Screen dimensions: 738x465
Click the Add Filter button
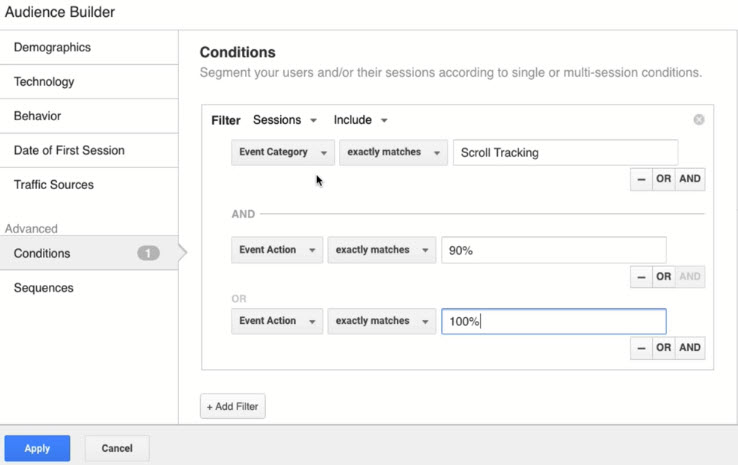pos(232,406)
